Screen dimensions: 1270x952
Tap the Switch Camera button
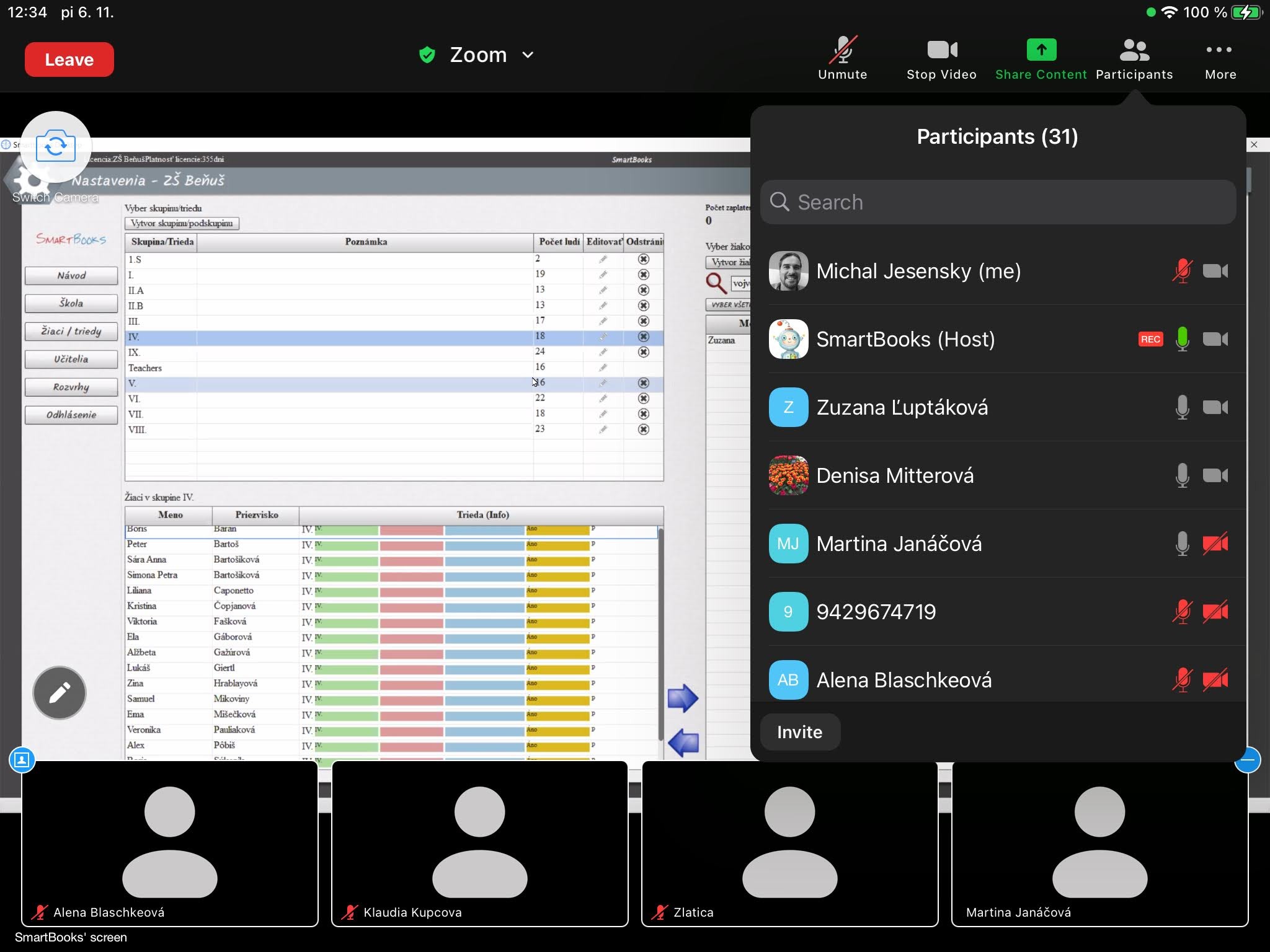56,147
